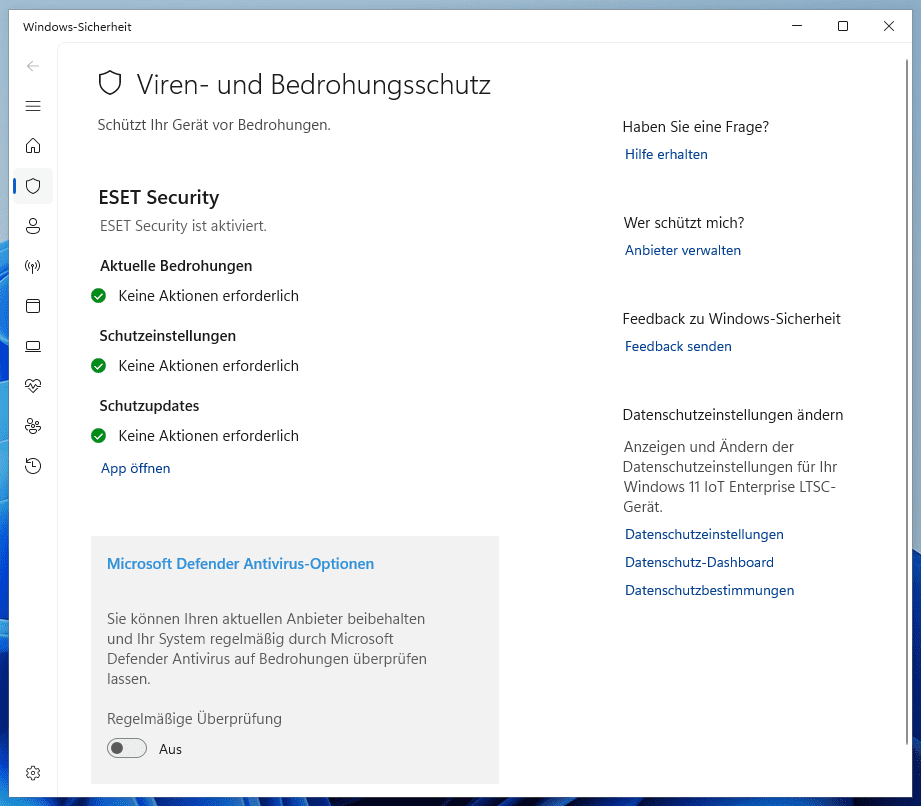
Task: Collapse Microsoft Defender Antivirus-Optionen section
Action: (240, 564)
